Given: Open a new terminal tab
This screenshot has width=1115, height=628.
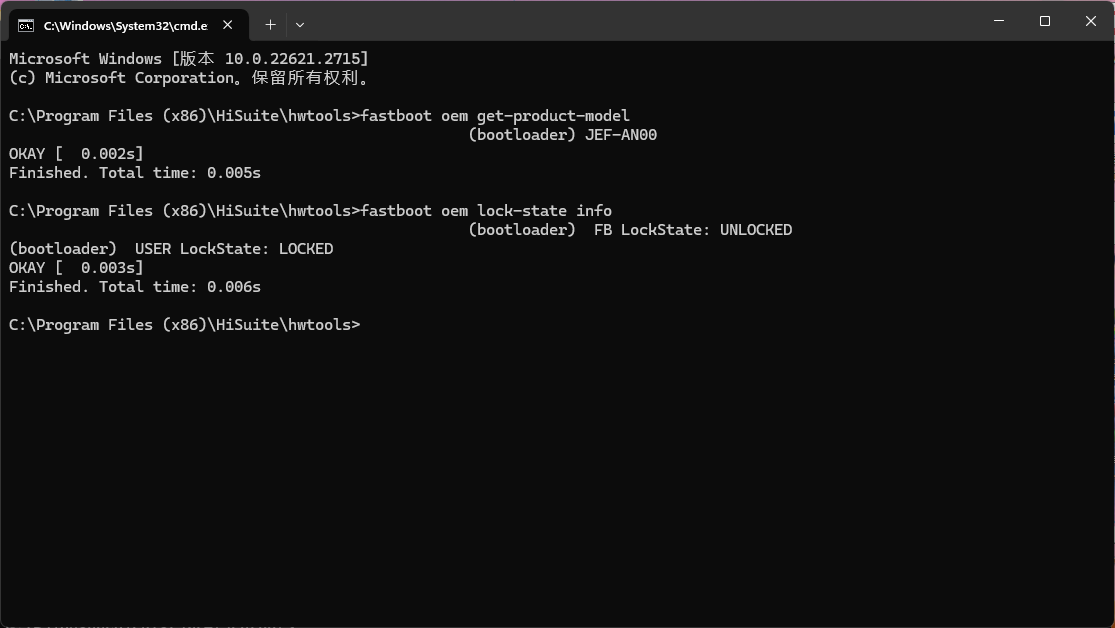Looking at the screenshot, I should [270, 25].
